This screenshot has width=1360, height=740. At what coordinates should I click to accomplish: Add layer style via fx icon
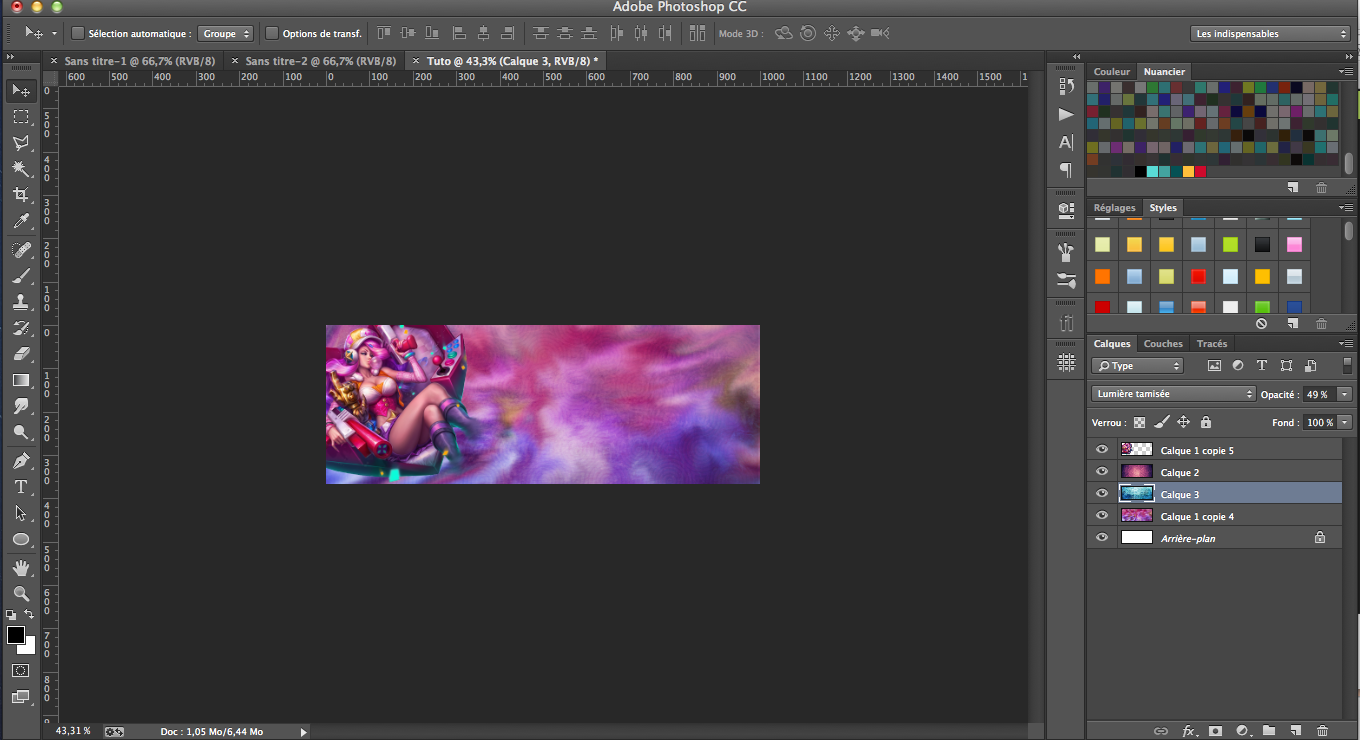coord(1189,731)
